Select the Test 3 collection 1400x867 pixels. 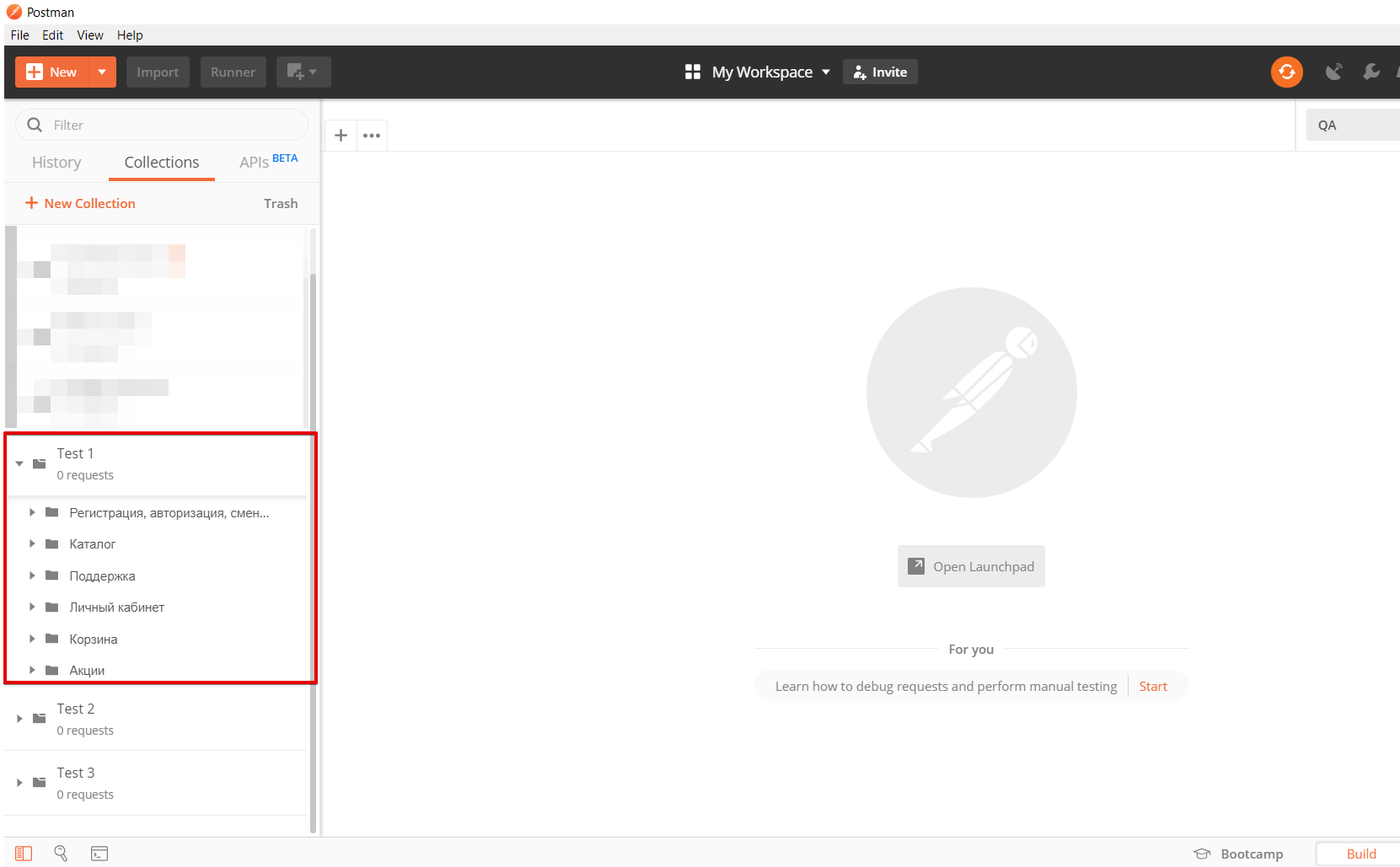[157, 783]
